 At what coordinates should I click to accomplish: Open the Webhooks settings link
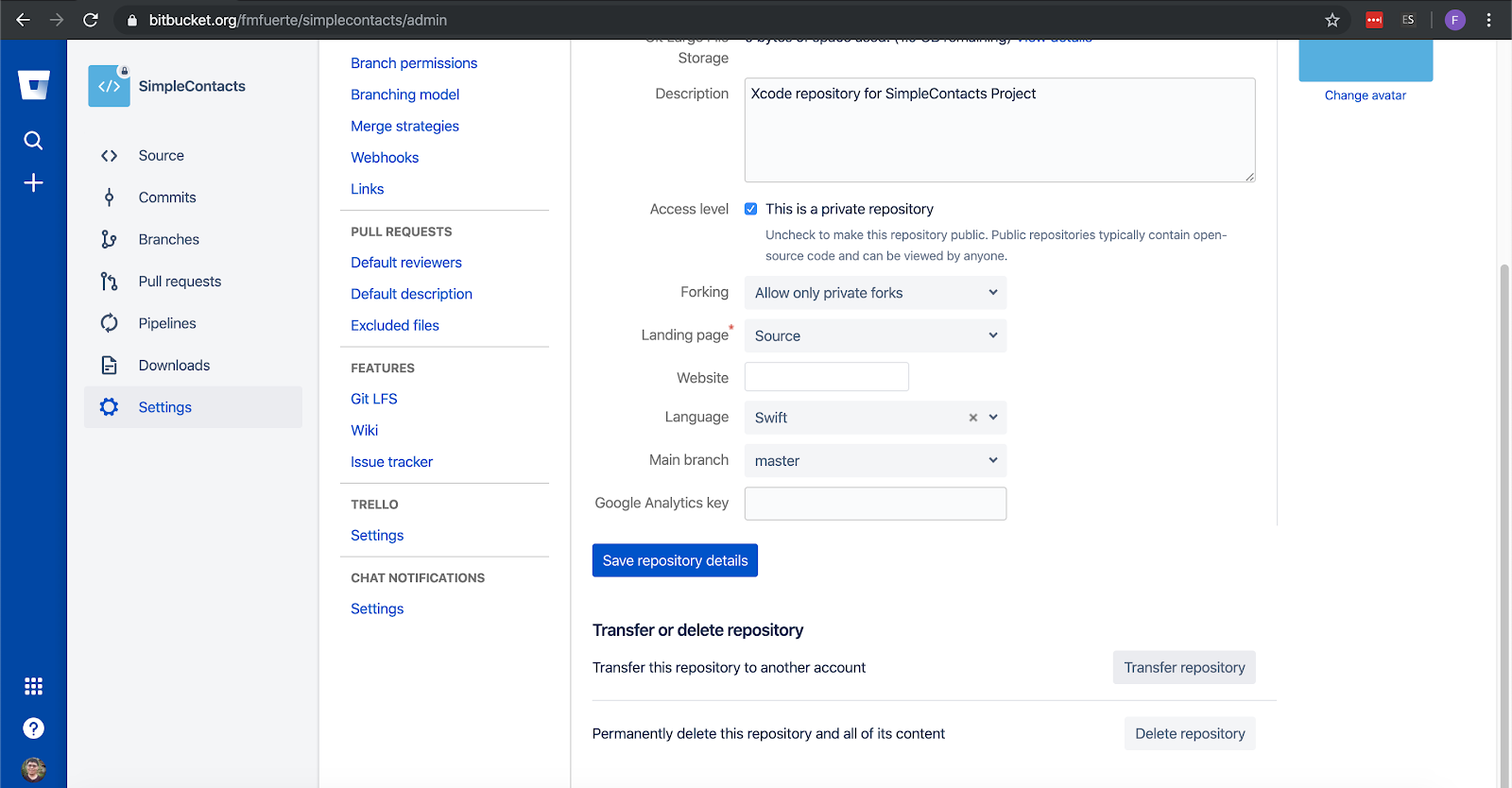click(385, 158)
